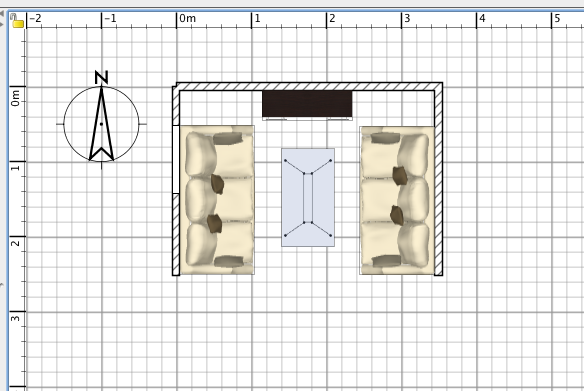
Task: Select the dark TV cabinet against north wall
Action: point(307,105)
